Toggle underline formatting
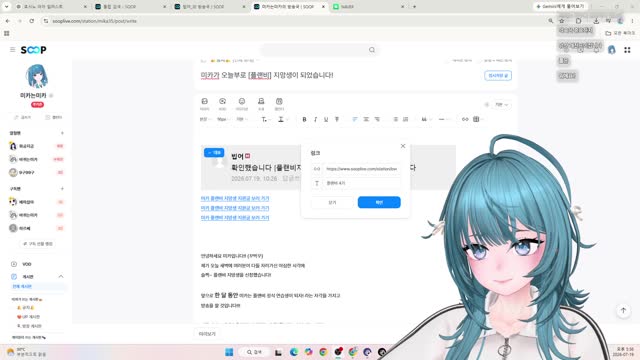 (x=326, y=119)
